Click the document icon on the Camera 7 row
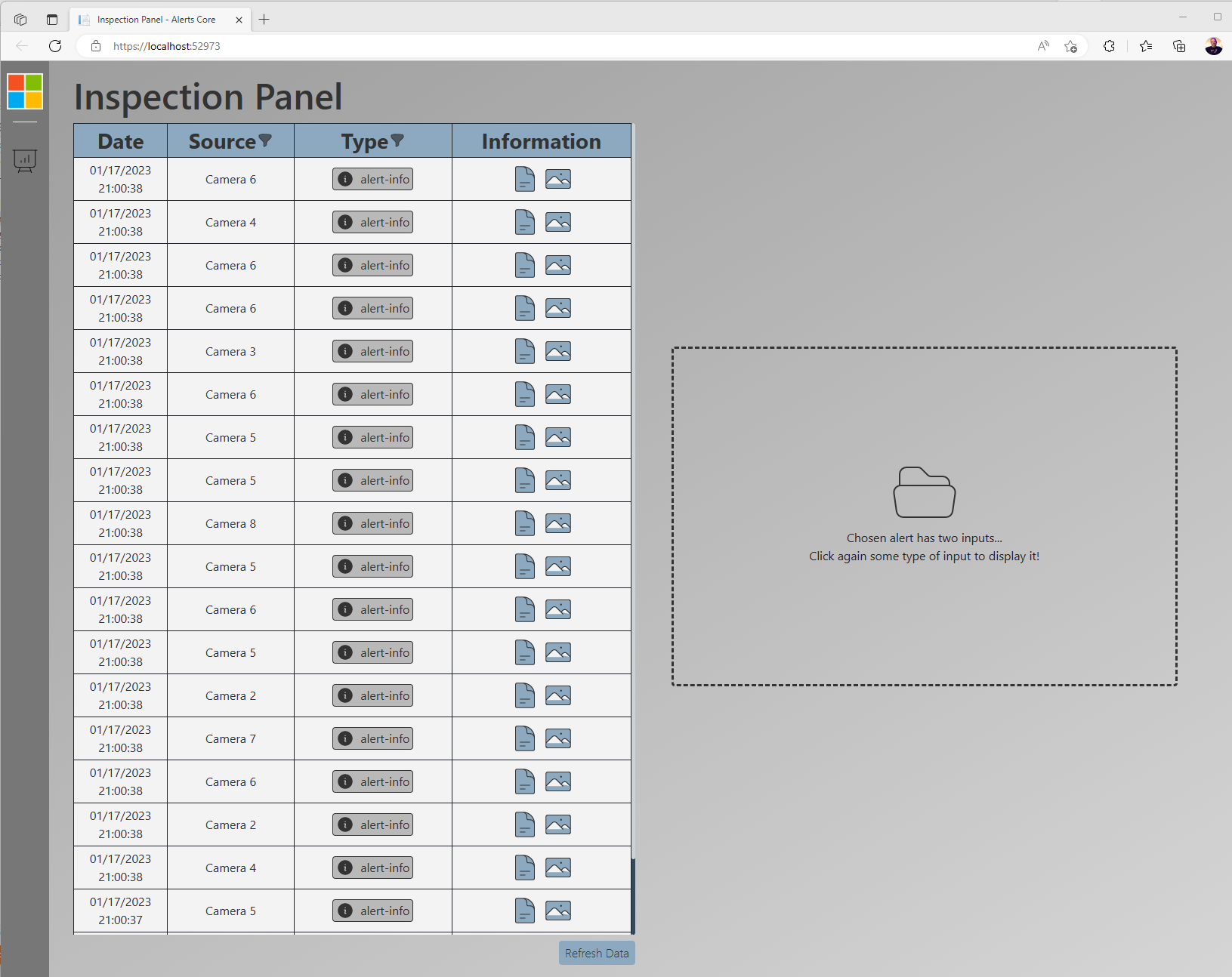Screen dimensions: 1232x977 click(x=525, y=738)
